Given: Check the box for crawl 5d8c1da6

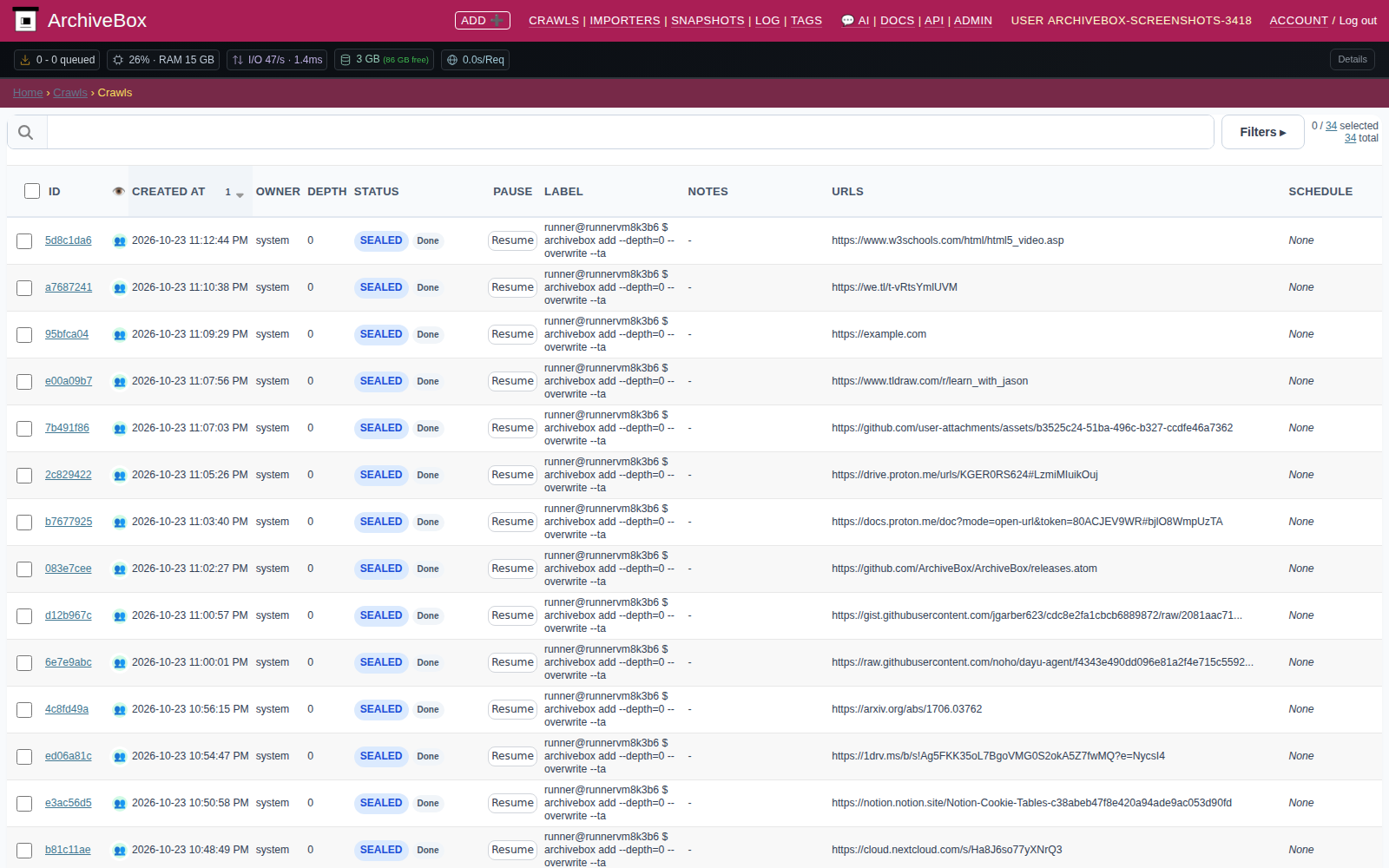Looking at the screenshot, I should (x=24, y=241).
